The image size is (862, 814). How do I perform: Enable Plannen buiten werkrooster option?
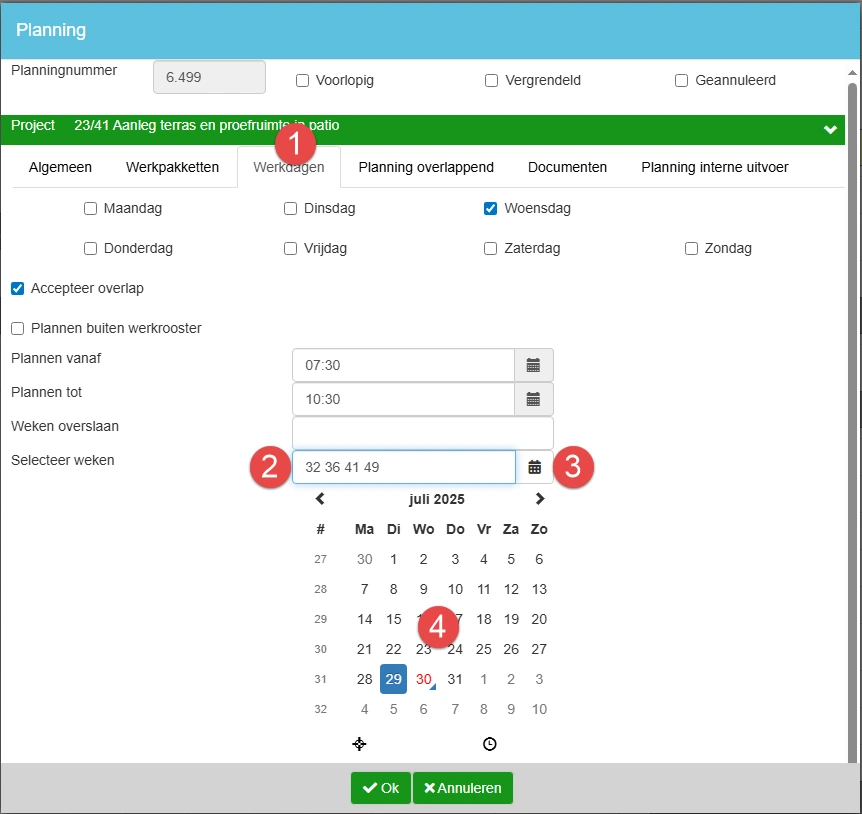17,329
